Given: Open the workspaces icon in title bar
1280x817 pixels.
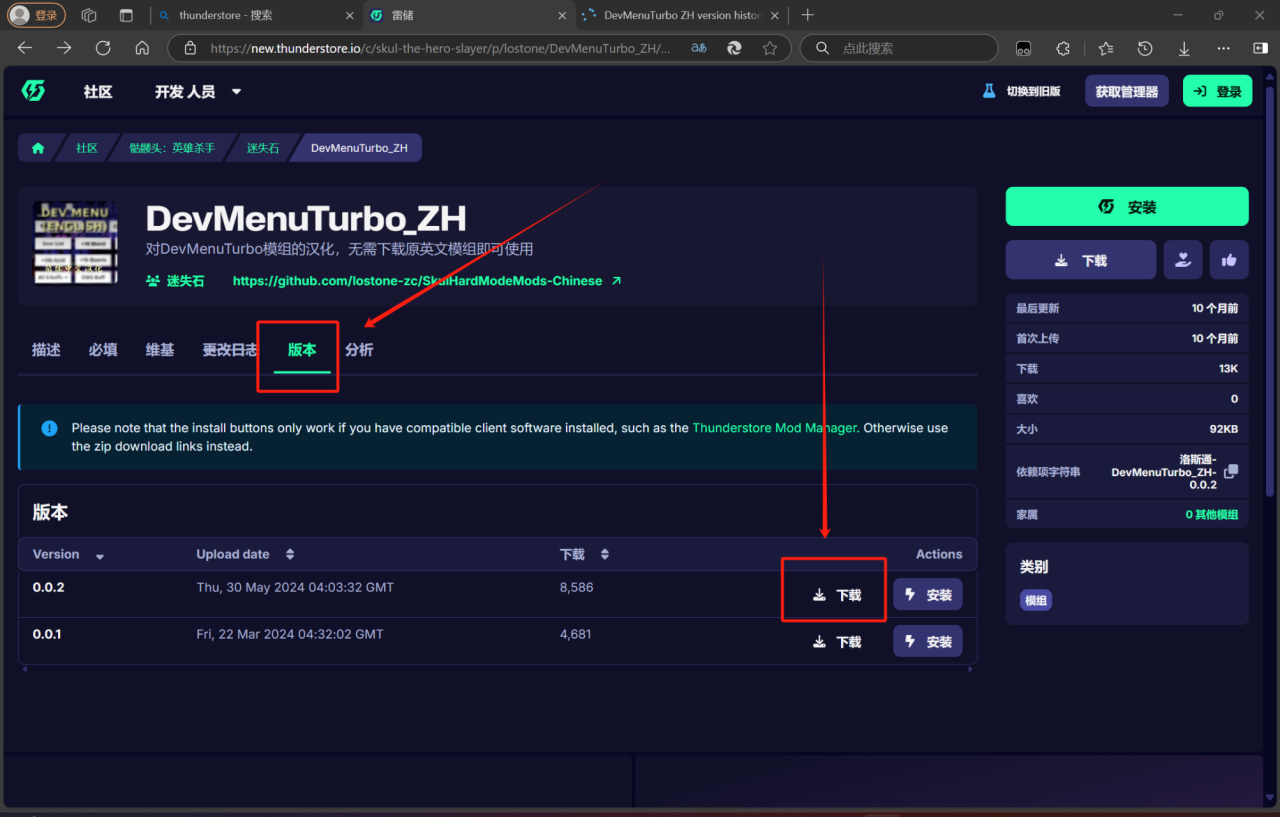Looking at the screenshot, I should coord(89,15).
